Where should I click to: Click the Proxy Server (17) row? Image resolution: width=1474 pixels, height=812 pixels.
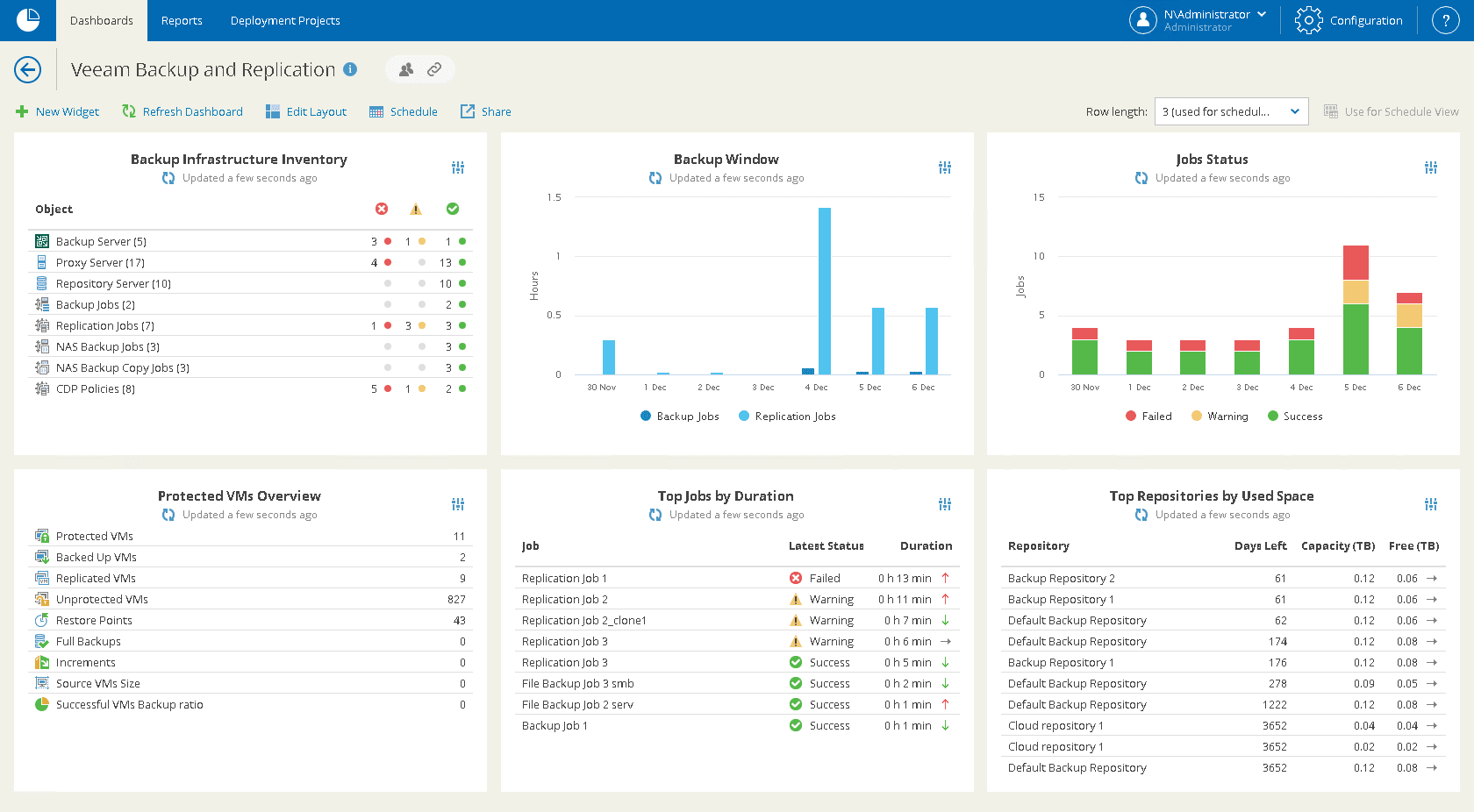tap(250, 262)
